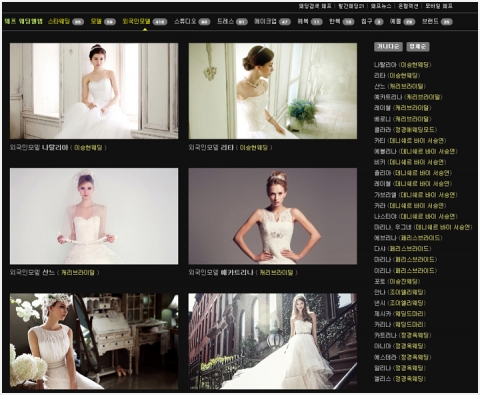Select 레이첼 (데니쉐르 바이 서승연) in the list

413,184
